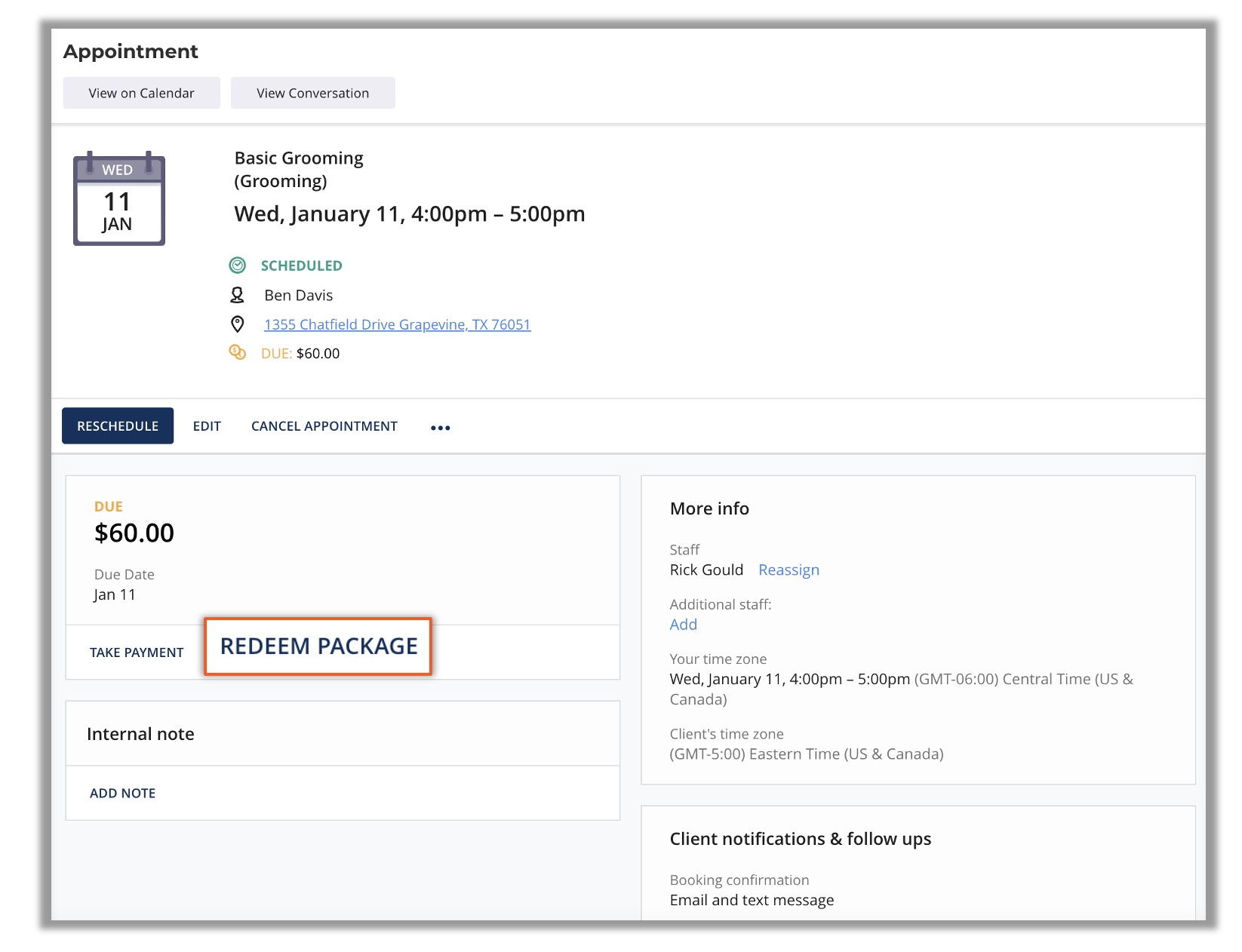The width and height of the screenshot is (1242, 952).
Task: Click the staff name Rick Gould
Action: (x=706, y=570)
